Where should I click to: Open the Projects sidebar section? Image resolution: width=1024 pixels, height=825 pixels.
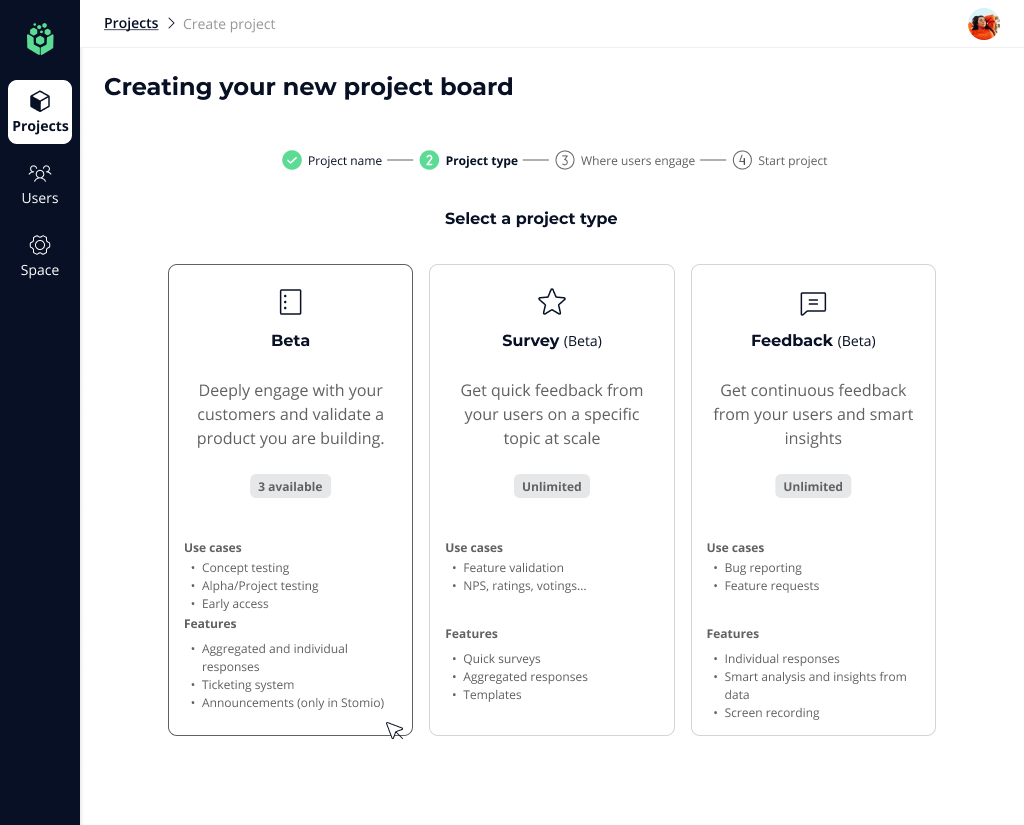tap(40, 112)
